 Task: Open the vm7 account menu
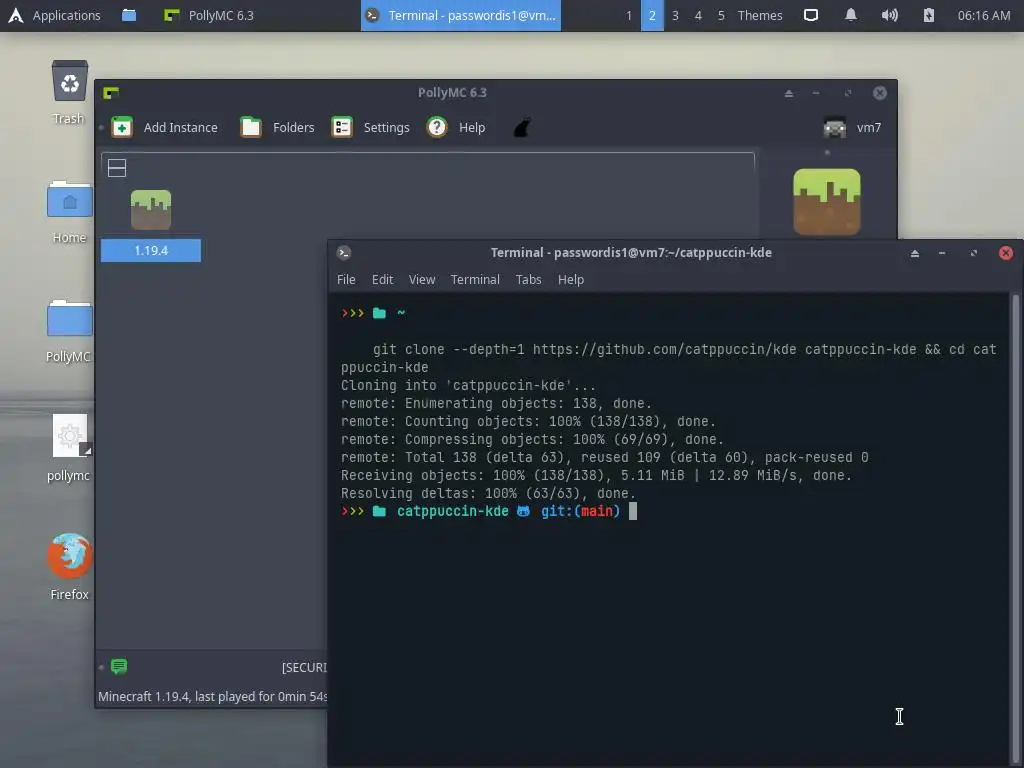tap(852, 127)
